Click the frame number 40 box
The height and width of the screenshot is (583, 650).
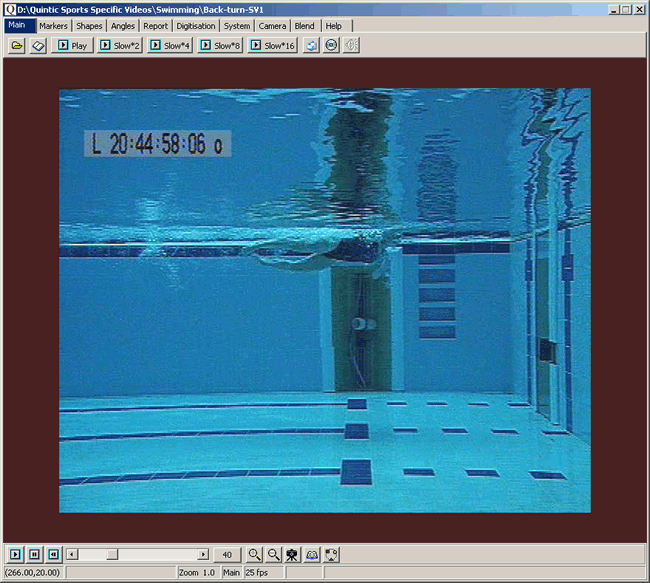pyautogui.click(x=227, y=554)
